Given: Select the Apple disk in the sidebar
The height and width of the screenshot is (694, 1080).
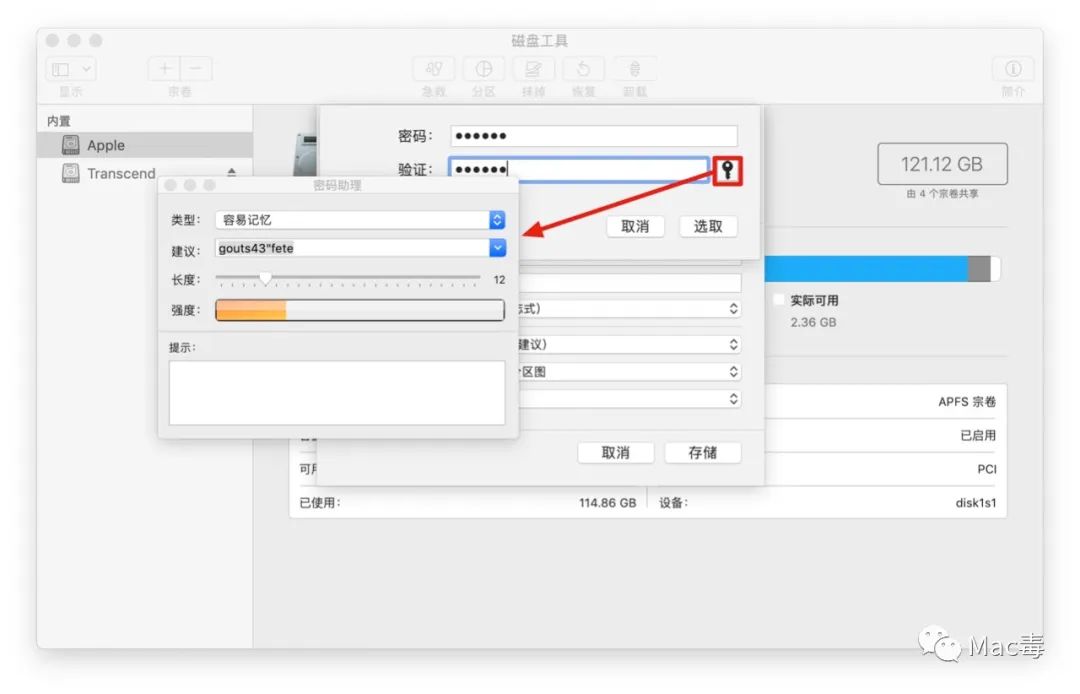Looking at the screenshot, I should tap(105, 145).
